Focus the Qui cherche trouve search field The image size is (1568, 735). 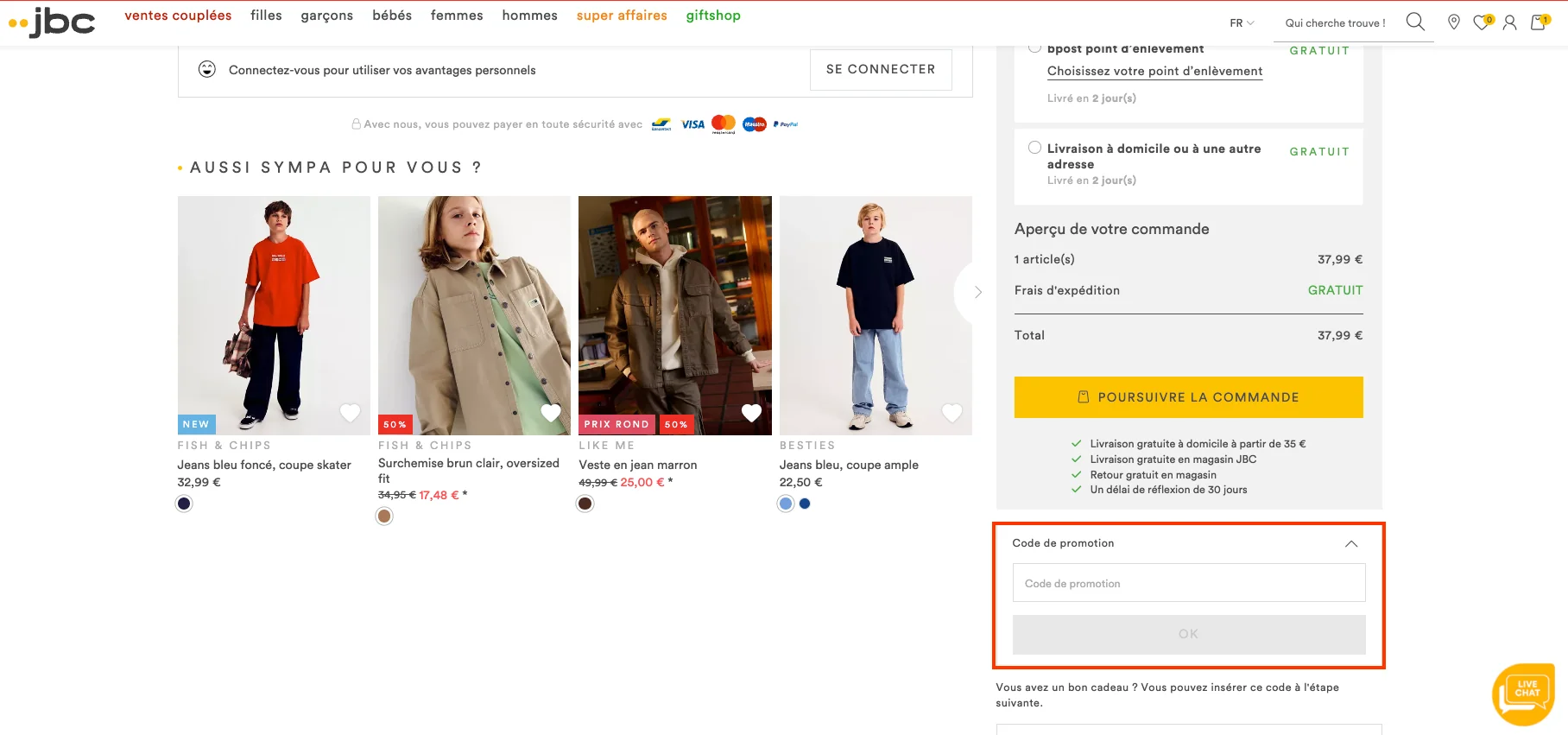tap(1335, 23)
